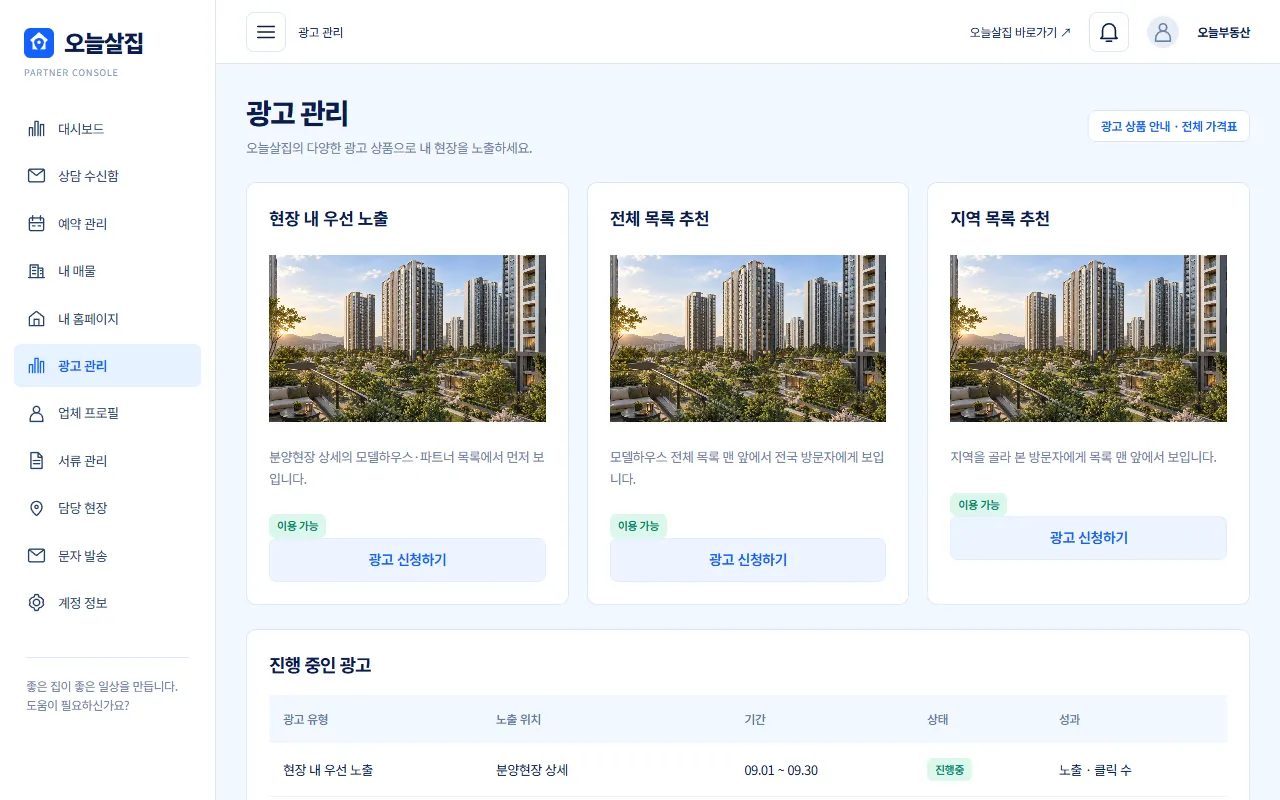The height and width of the screenshot is (800, 1280).
Task: Click the 내 매물 building icon
Action: click(x=37, y=271)
